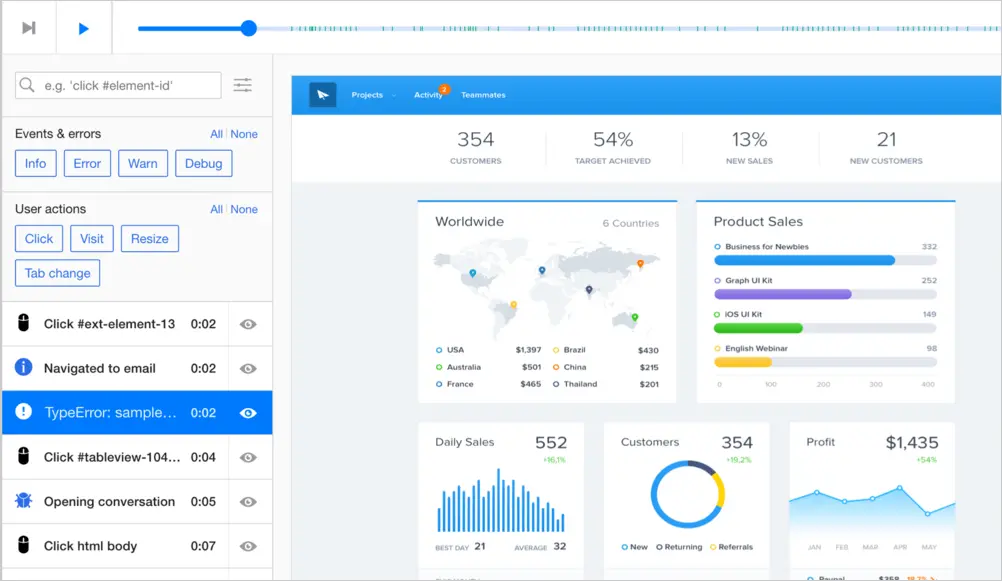Toggle eye visibility for TypeError event
Screen dimensions: 1002x581
click(248, 413)
